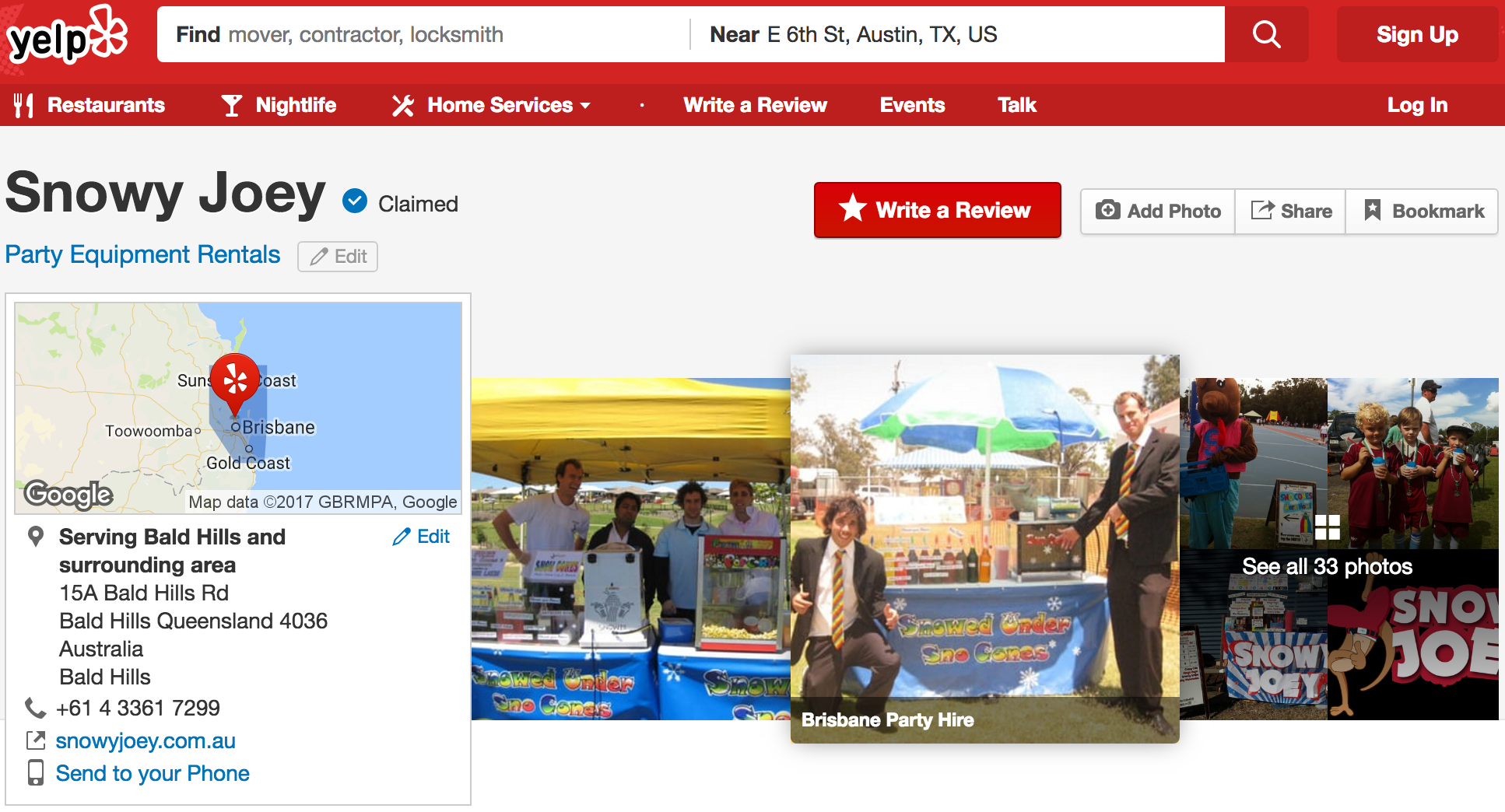Click the magnifier search button

[1266, 34]
